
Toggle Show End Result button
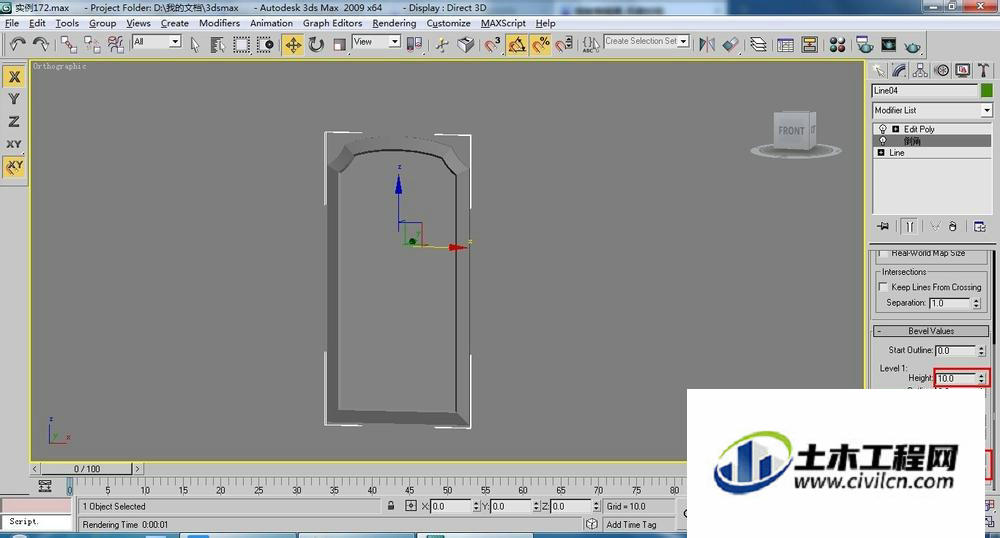click(x=909, y=226)
